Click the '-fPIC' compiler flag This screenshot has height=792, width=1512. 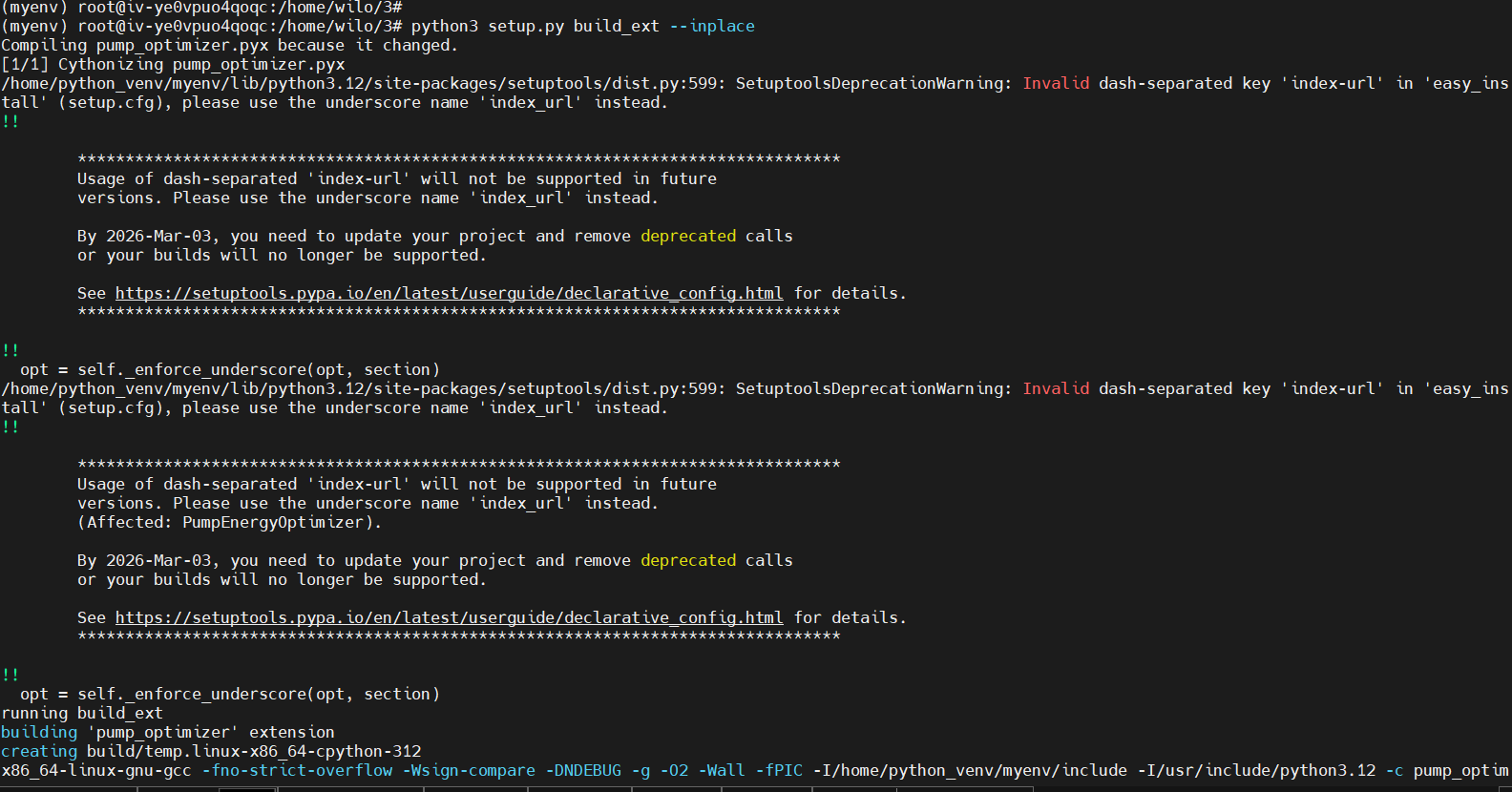coord(779,770)
